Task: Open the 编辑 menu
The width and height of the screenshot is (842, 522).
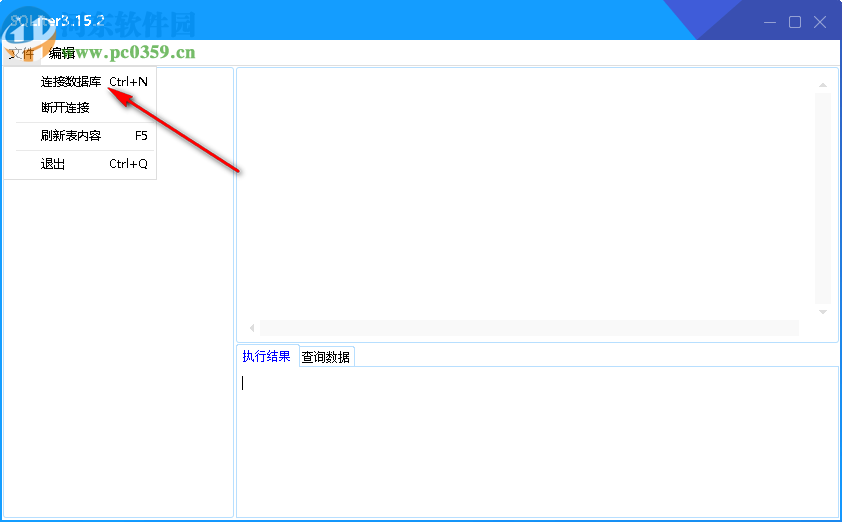Action: (x=61, y=53)
